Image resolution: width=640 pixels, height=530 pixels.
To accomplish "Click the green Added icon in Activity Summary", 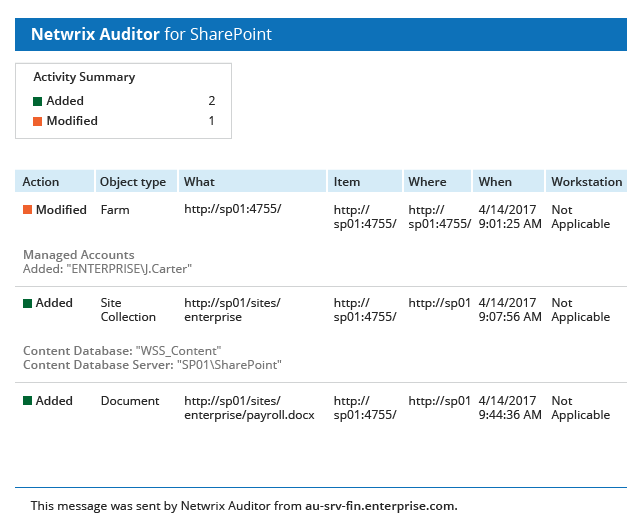I will [38, 101].
